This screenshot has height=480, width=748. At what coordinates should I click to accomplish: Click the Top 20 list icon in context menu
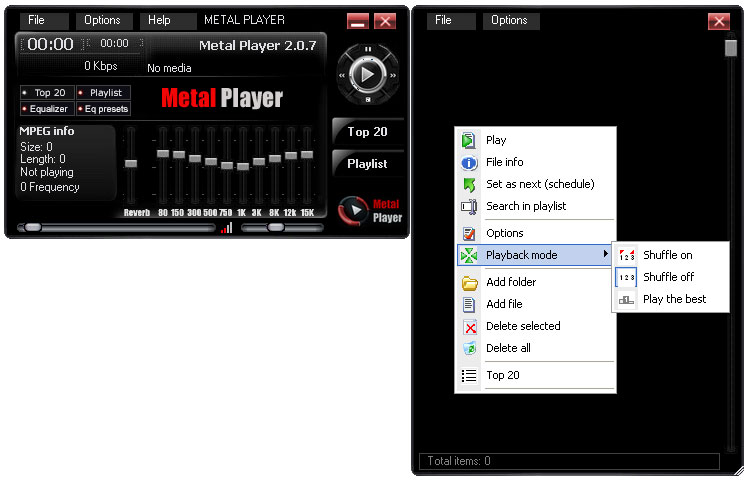469,376
